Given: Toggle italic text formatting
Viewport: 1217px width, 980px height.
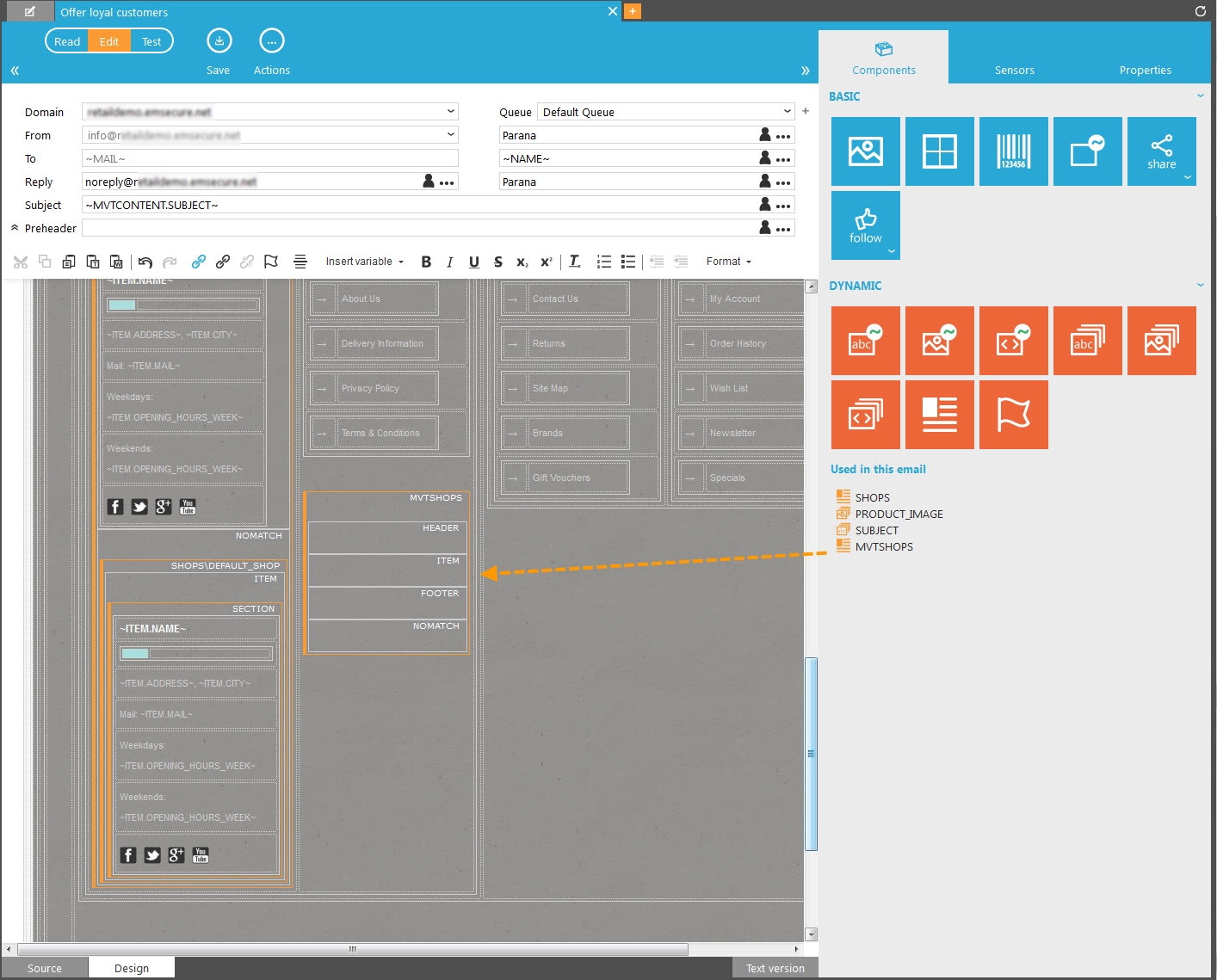Looking at the screenshot, I should pyautogui.click(x=449, y=262).
